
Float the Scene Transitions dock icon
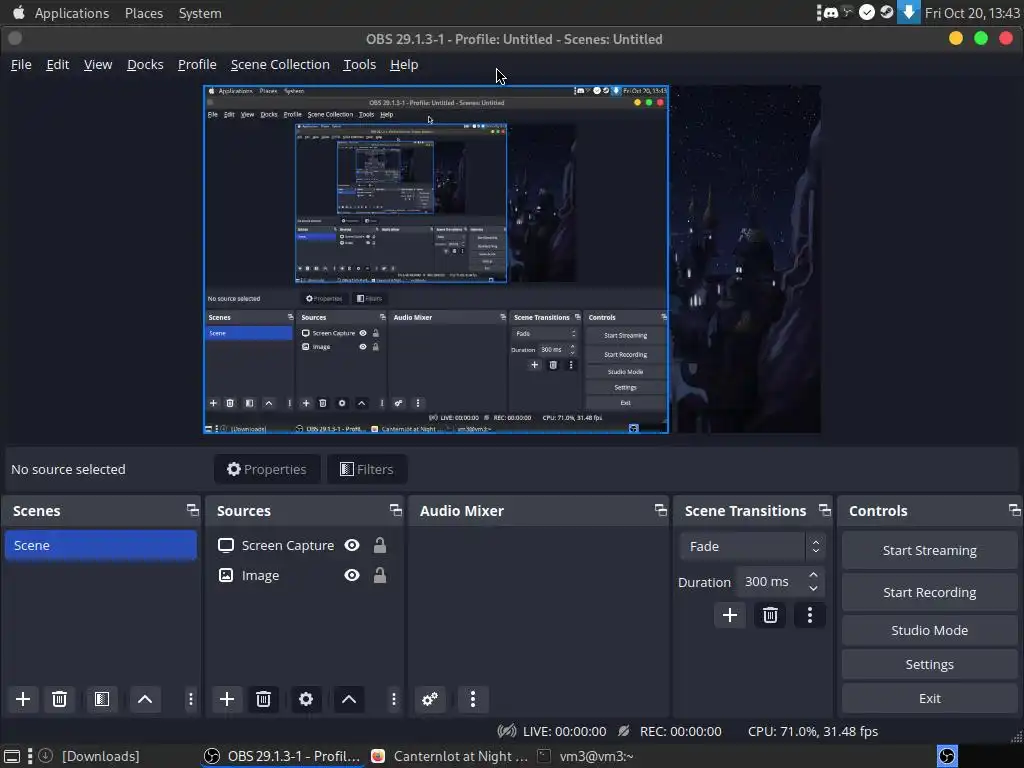[825, 510]
